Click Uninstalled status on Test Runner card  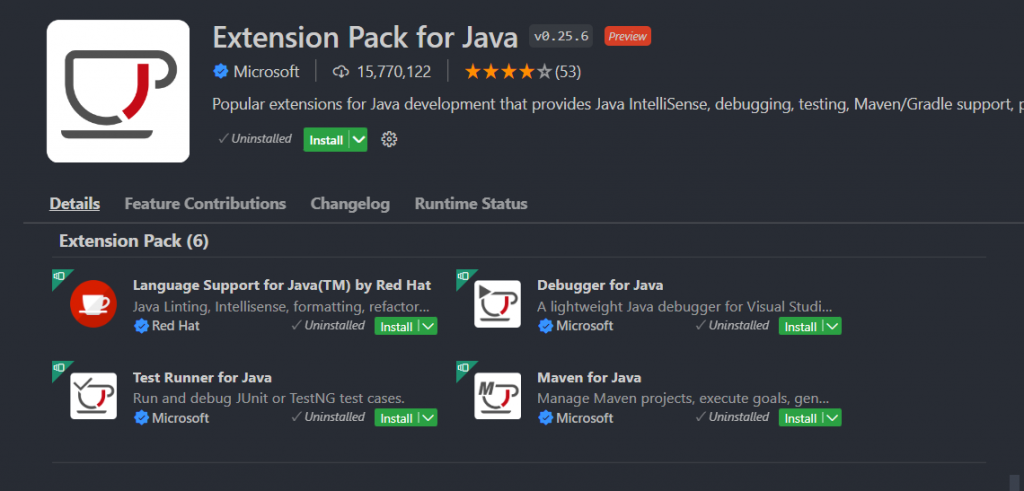328,417
